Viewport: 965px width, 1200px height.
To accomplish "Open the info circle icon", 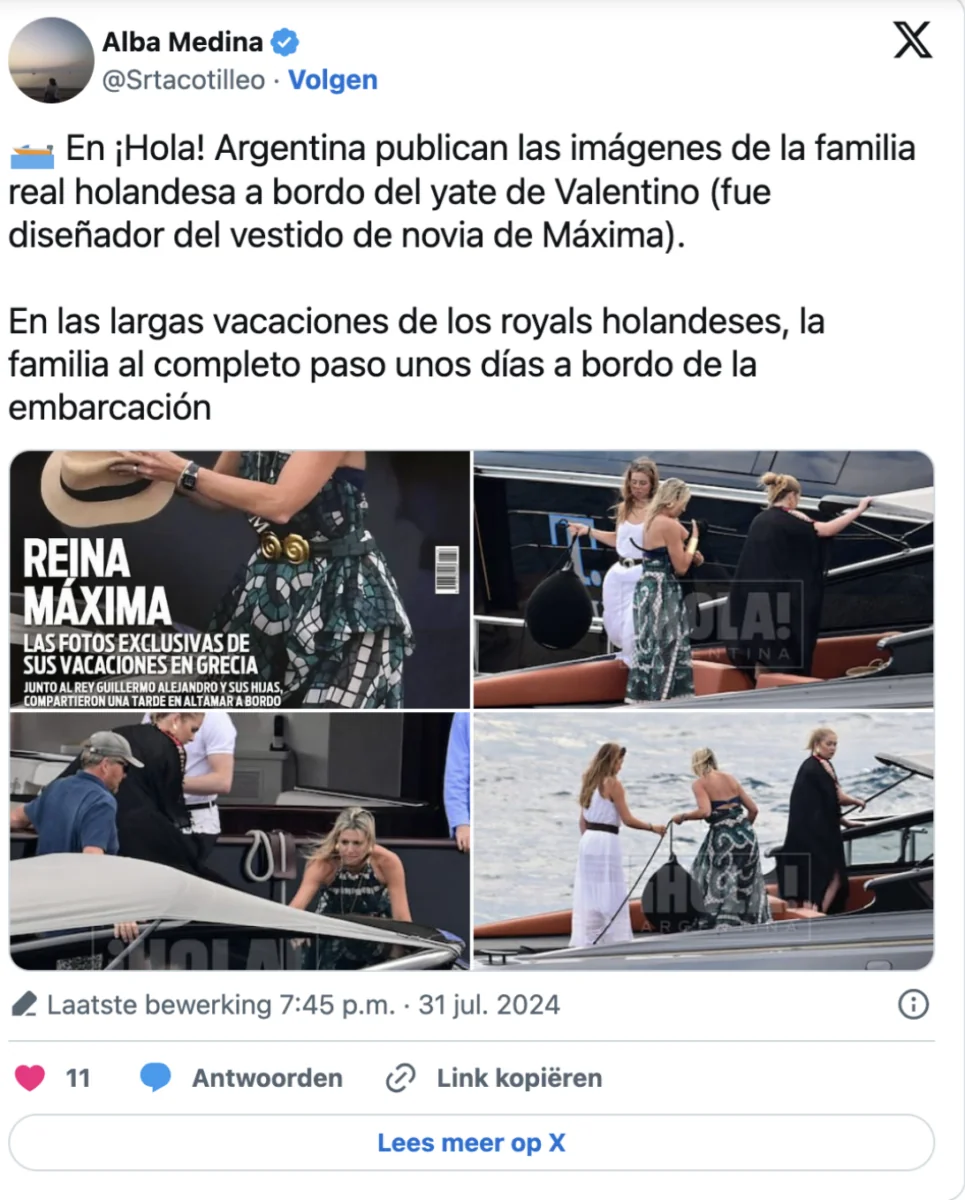I will (913, 1005).
